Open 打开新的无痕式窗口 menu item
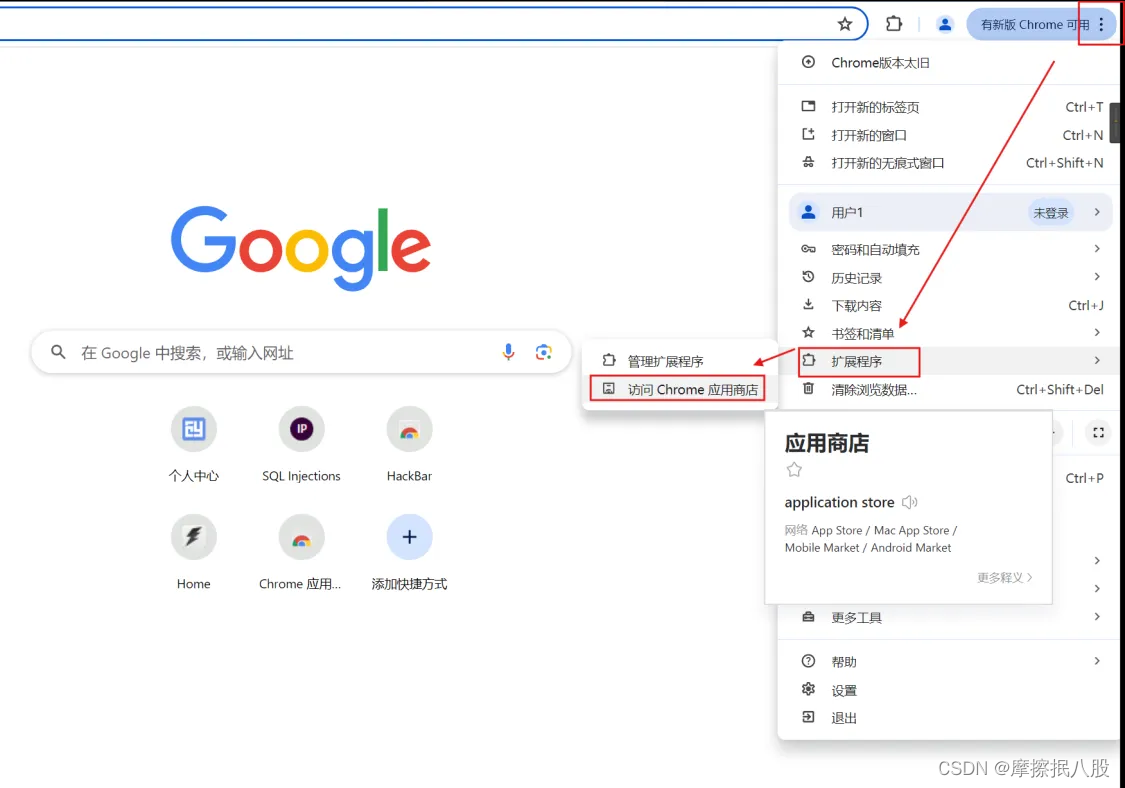The image size is (1125, 788). pyautogui.click(x=949, y=163)
